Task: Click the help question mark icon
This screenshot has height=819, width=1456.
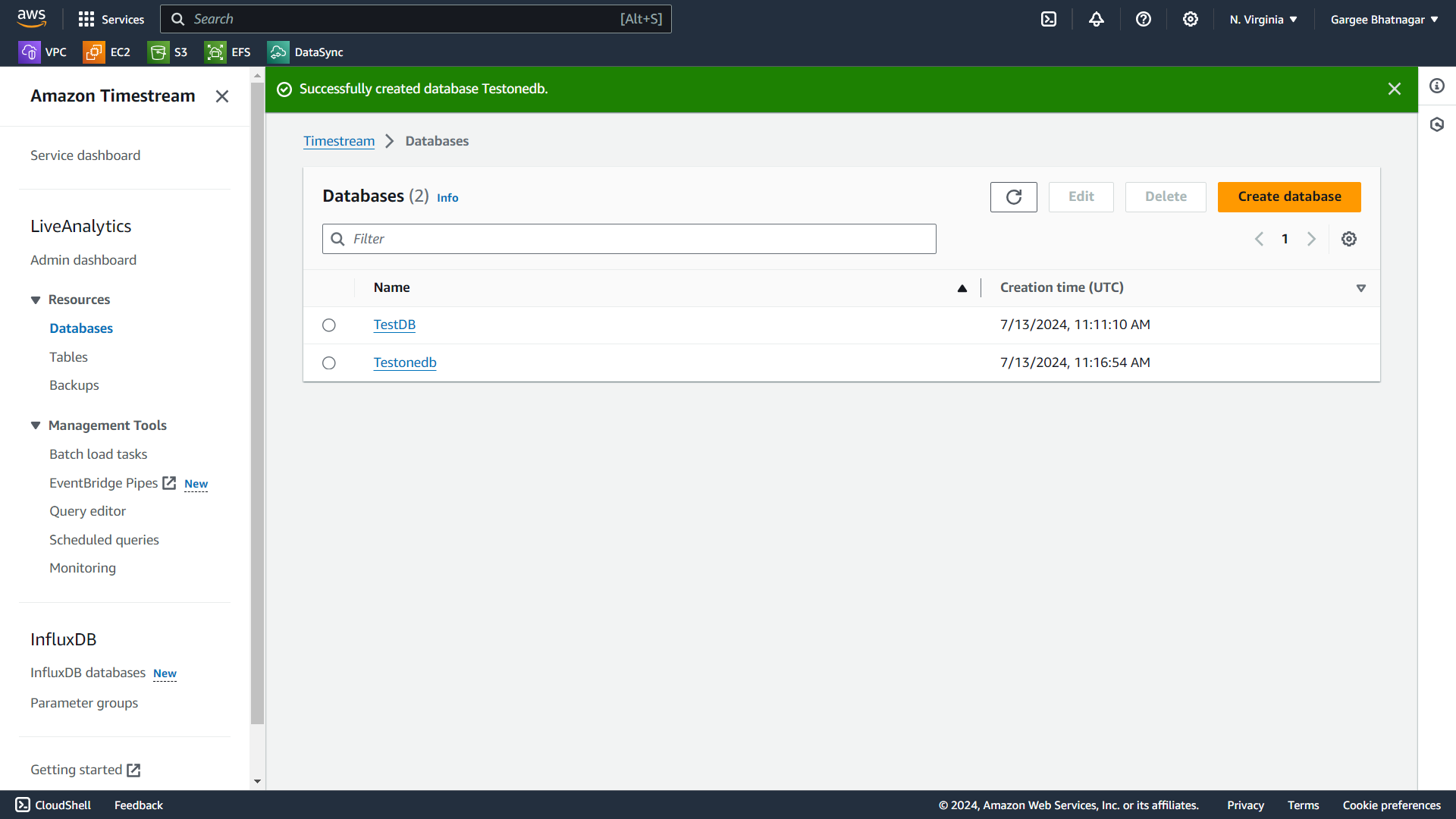Action: click(1144, 20)
